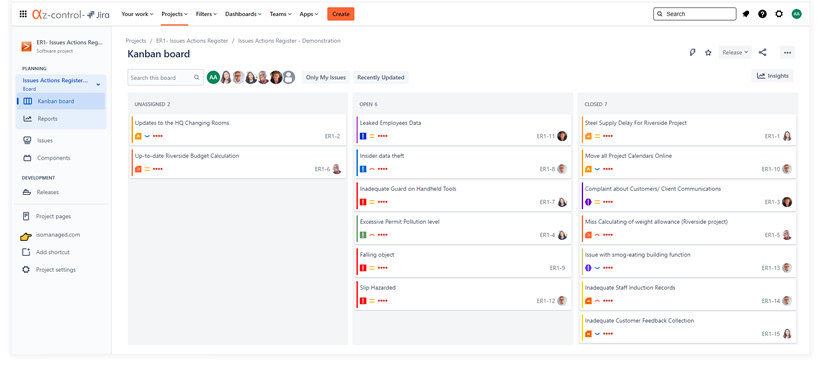Open Updates to the HQ Changing Rooms card
Image resolution: width=820 pixels, height=365 pixels.
(238, 130)
